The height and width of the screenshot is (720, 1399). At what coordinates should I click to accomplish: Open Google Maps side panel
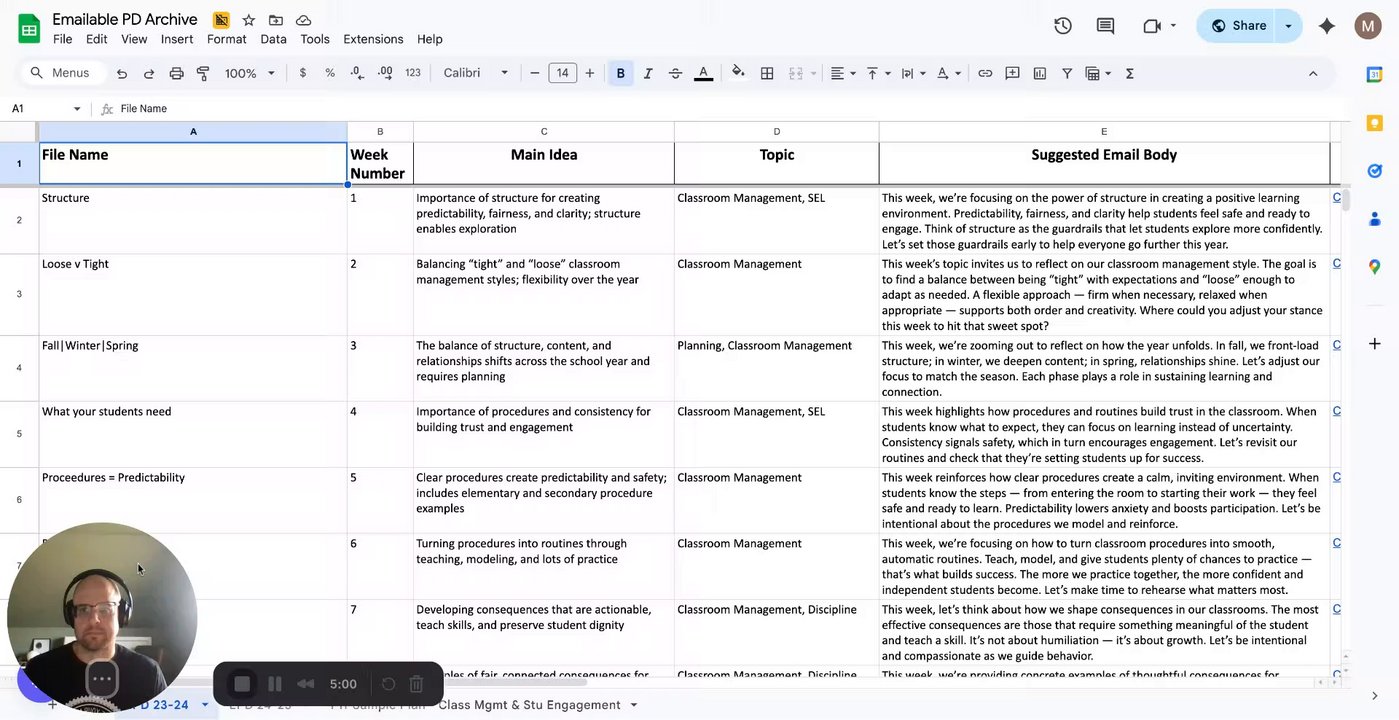coord(1375,267)
